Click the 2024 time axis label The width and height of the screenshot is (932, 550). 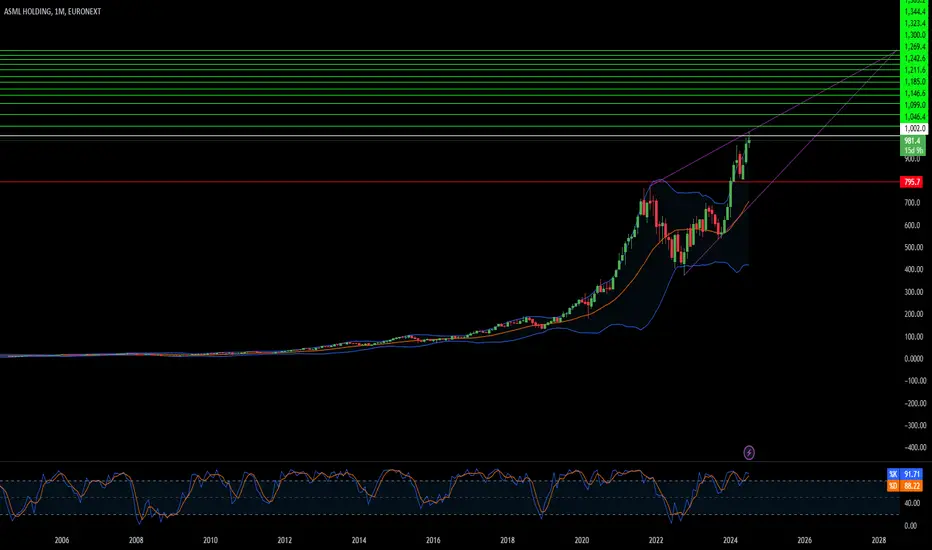[x=731, y=540]
